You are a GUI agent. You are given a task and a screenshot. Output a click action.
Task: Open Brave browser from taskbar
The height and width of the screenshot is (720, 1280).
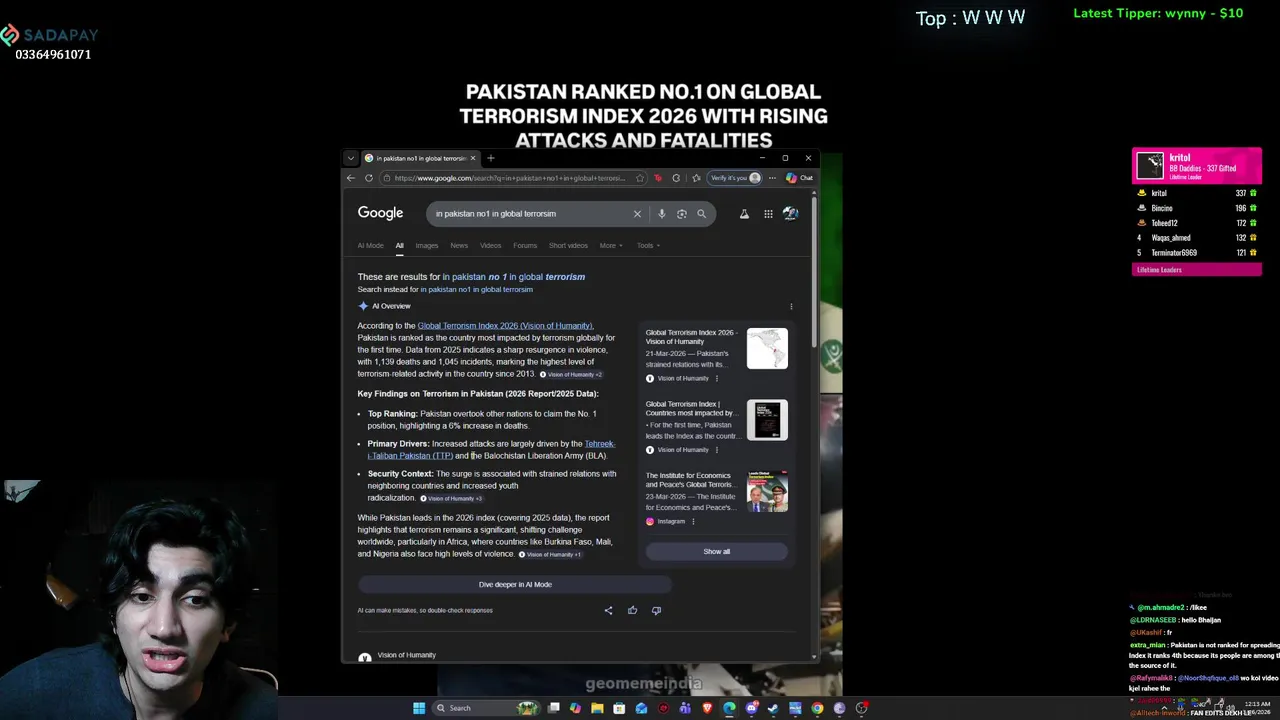pos(707,708)
